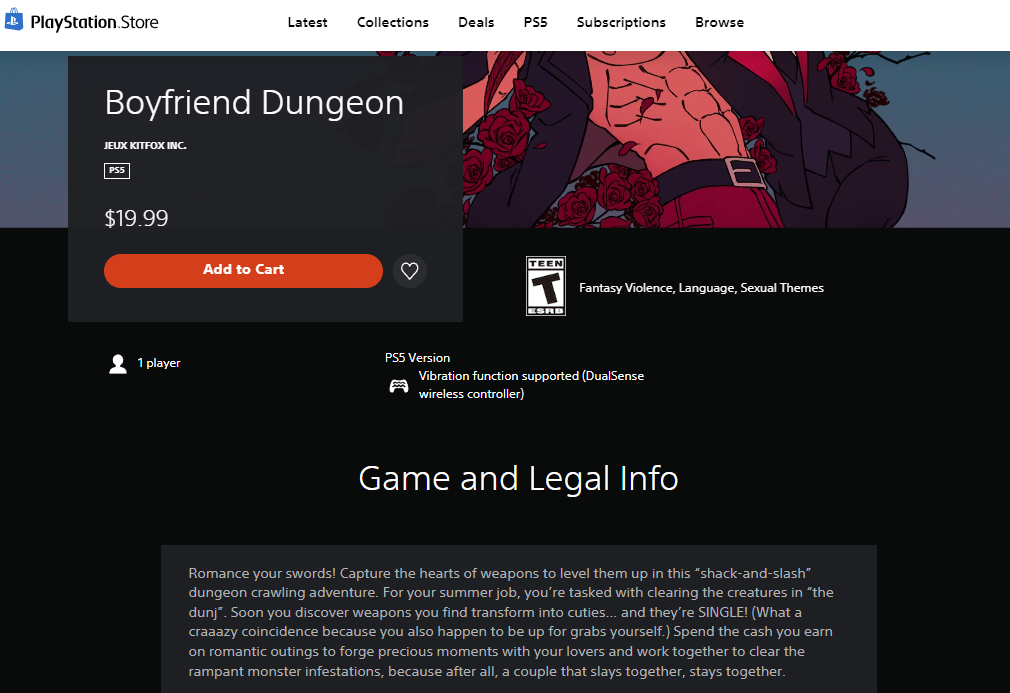Click the PlayStation Store shopping bag logo
The width and height of the screenshot is (1010, 693).
point(14,20)
